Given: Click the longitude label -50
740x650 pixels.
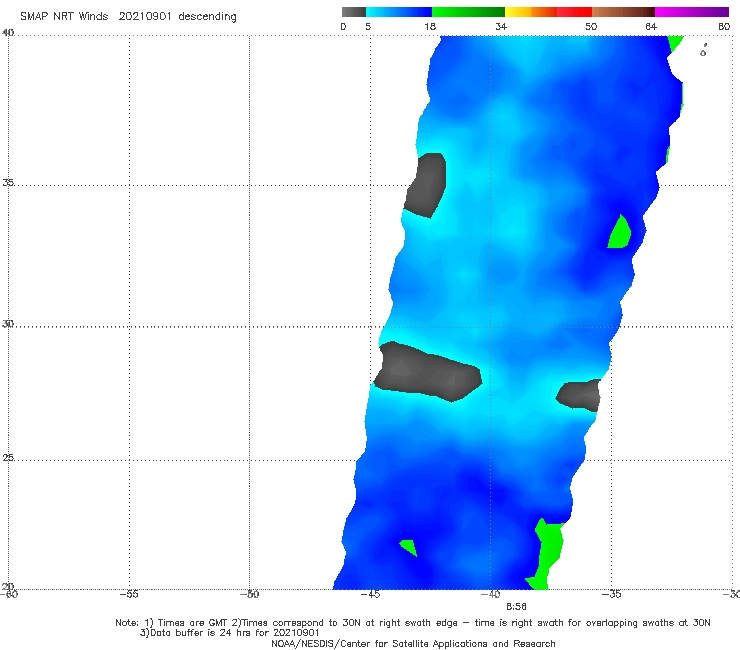Looking at the screenshot, I should pyautogui.click(x=249, y=594).
